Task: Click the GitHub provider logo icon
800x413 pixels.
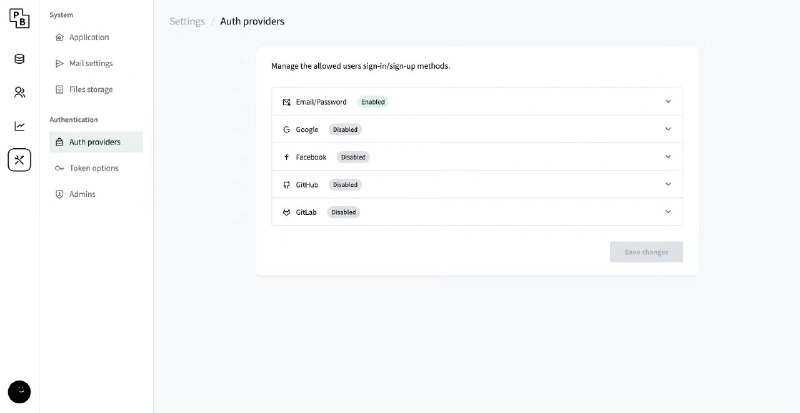Action: (x=286, y=185)
